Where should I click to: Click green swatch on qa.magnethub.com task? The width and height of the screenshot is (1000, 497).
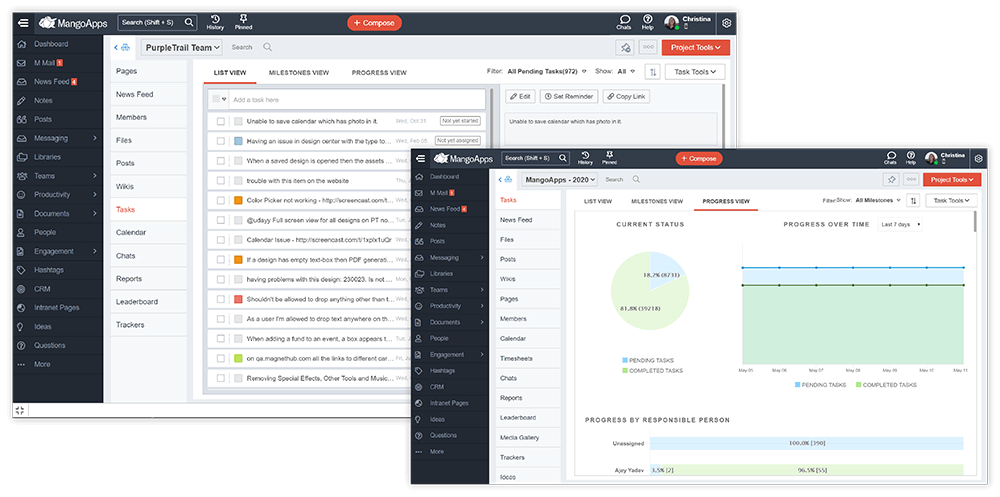238,359
